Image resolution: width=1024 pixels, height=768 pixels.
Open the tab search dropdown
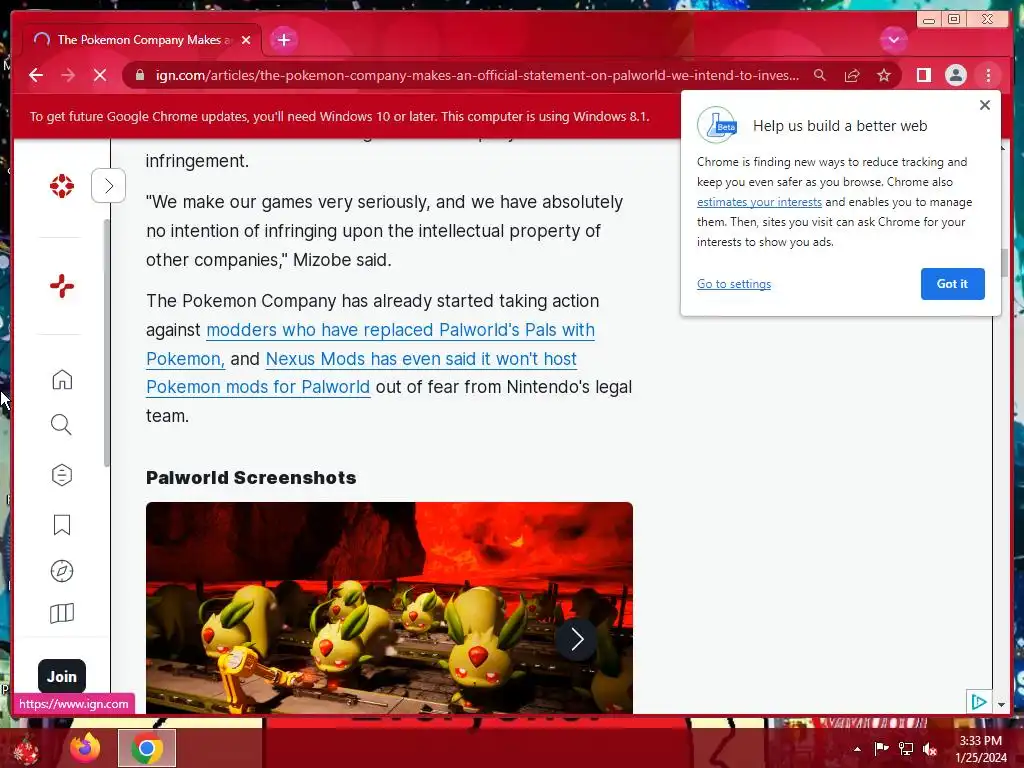pyautogui.click(x=893, y=40)
